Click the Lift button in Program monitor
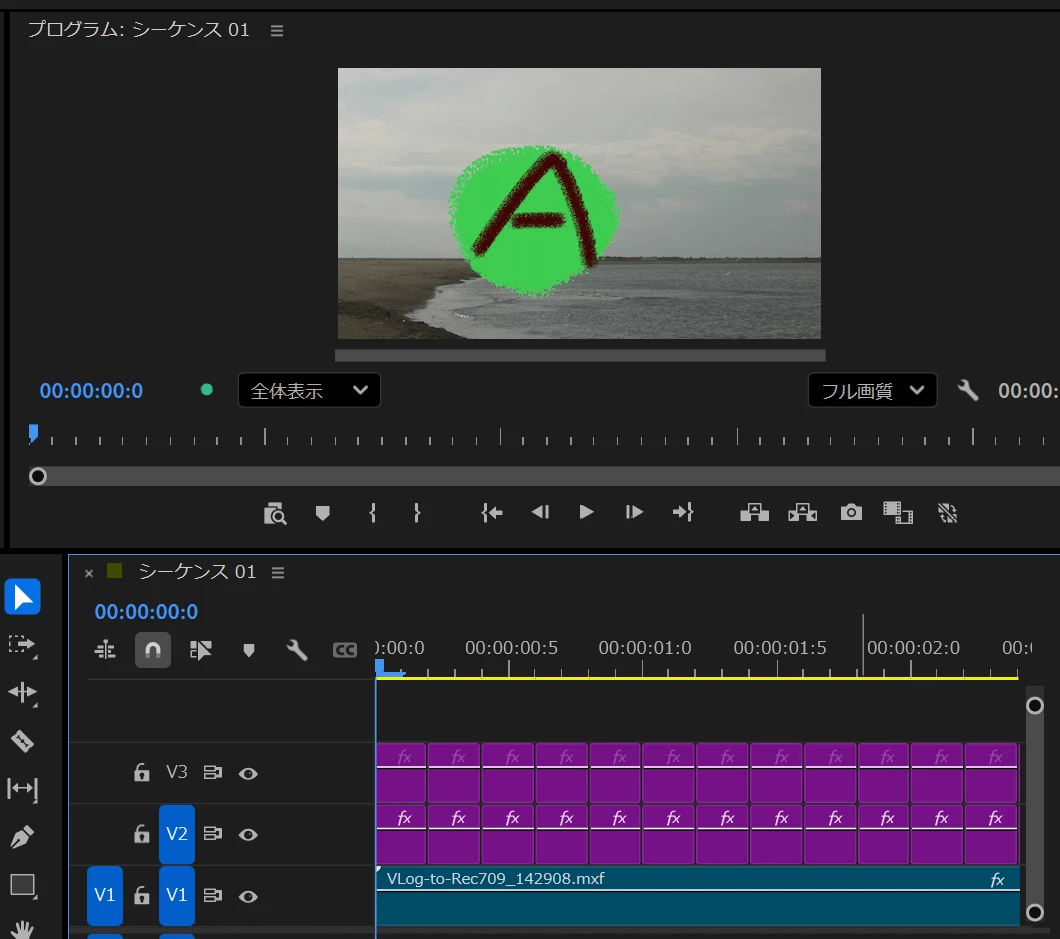 click(754, 512)
